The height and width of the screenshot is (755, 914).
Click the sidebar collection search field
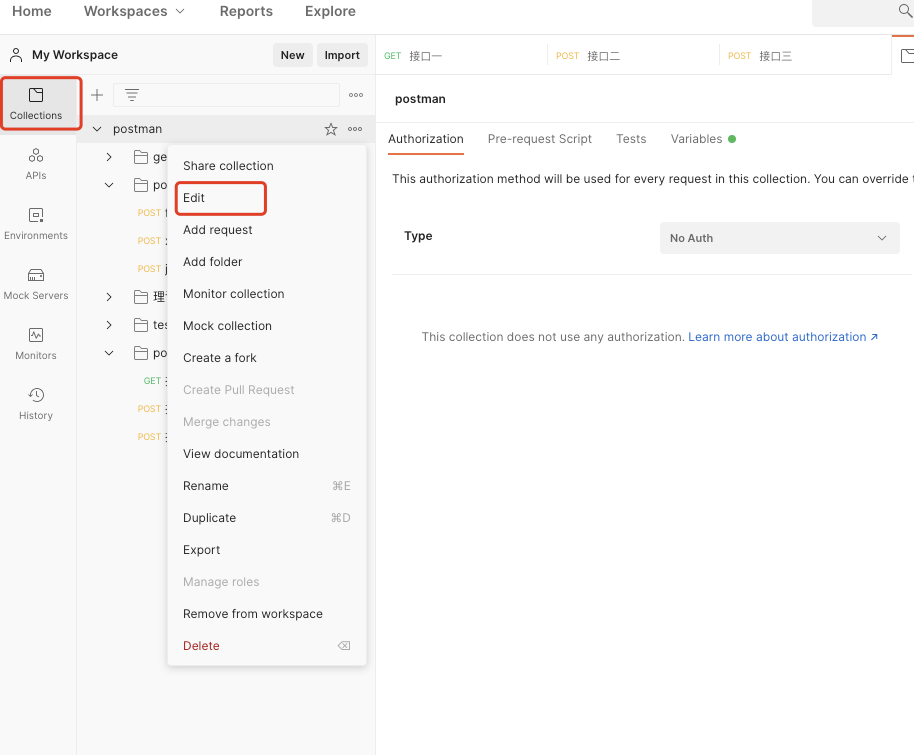[x=226, y=95]
